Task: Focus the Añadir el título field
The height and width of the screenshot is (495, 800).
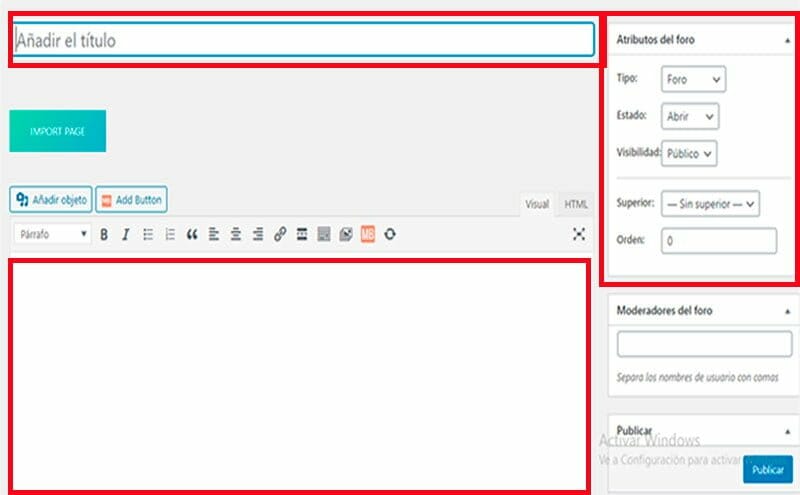Action: (304, 40)
